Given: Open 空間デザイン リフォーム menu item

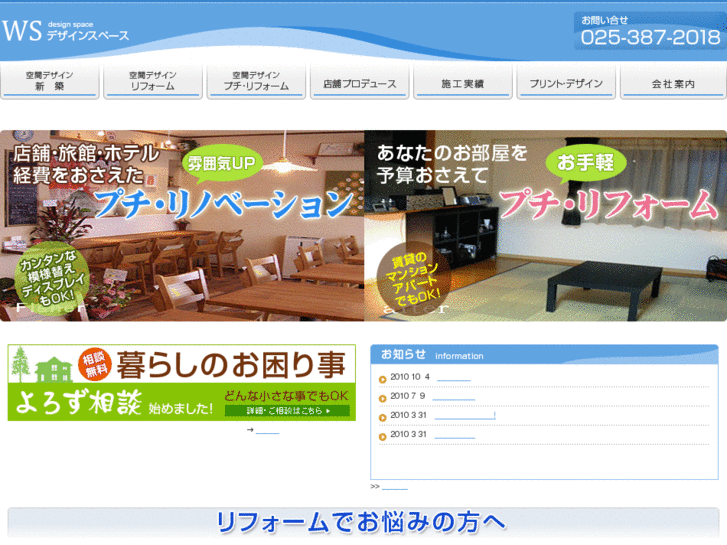Looking at the screenshot, I should [x=153, y=81].
